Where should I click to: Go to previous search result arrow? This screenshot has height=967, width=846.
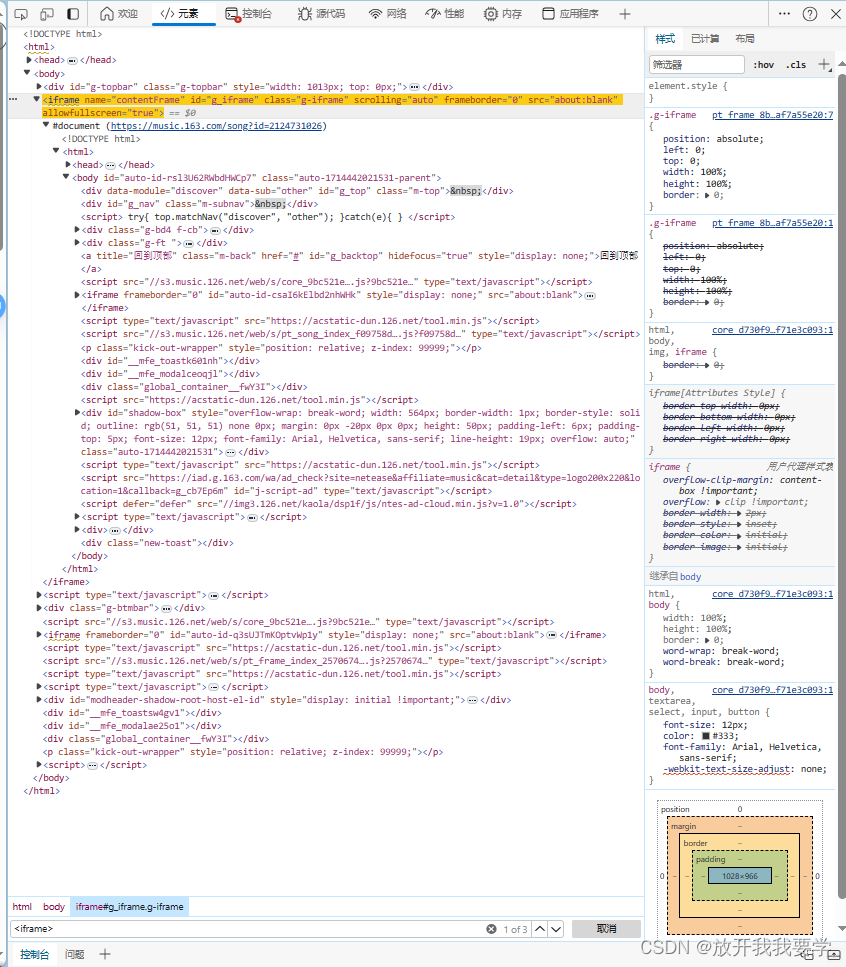540,929
